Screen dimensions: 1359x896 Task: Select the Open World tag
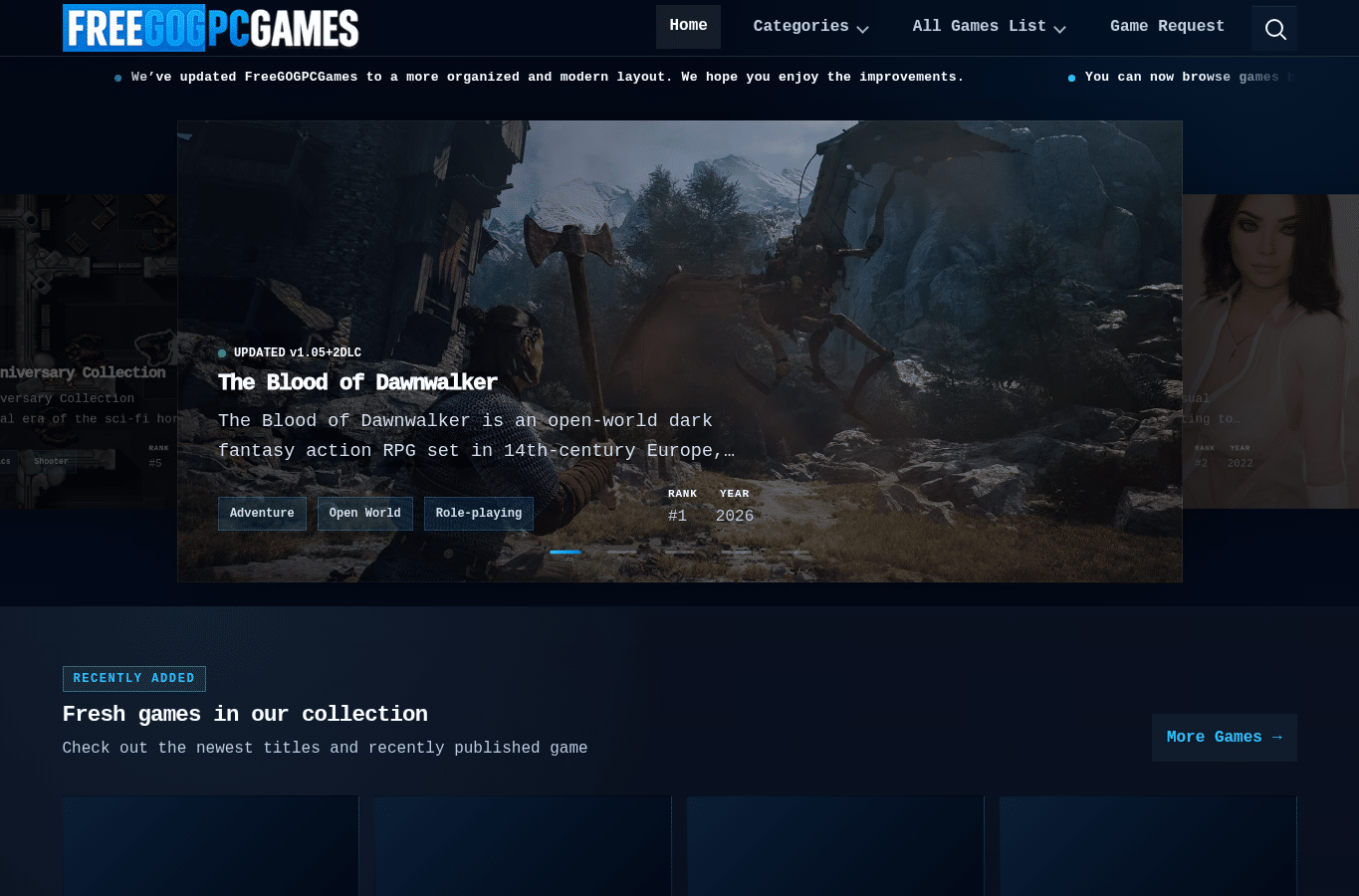click(x=365, y=514)
